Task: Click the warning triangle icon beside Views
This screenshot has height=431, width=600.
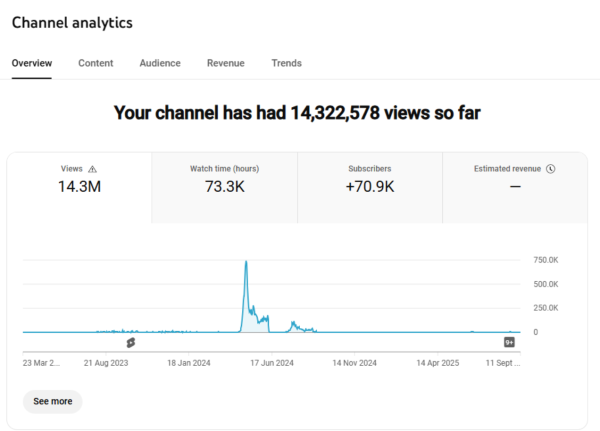Action: tap(93, 169)
